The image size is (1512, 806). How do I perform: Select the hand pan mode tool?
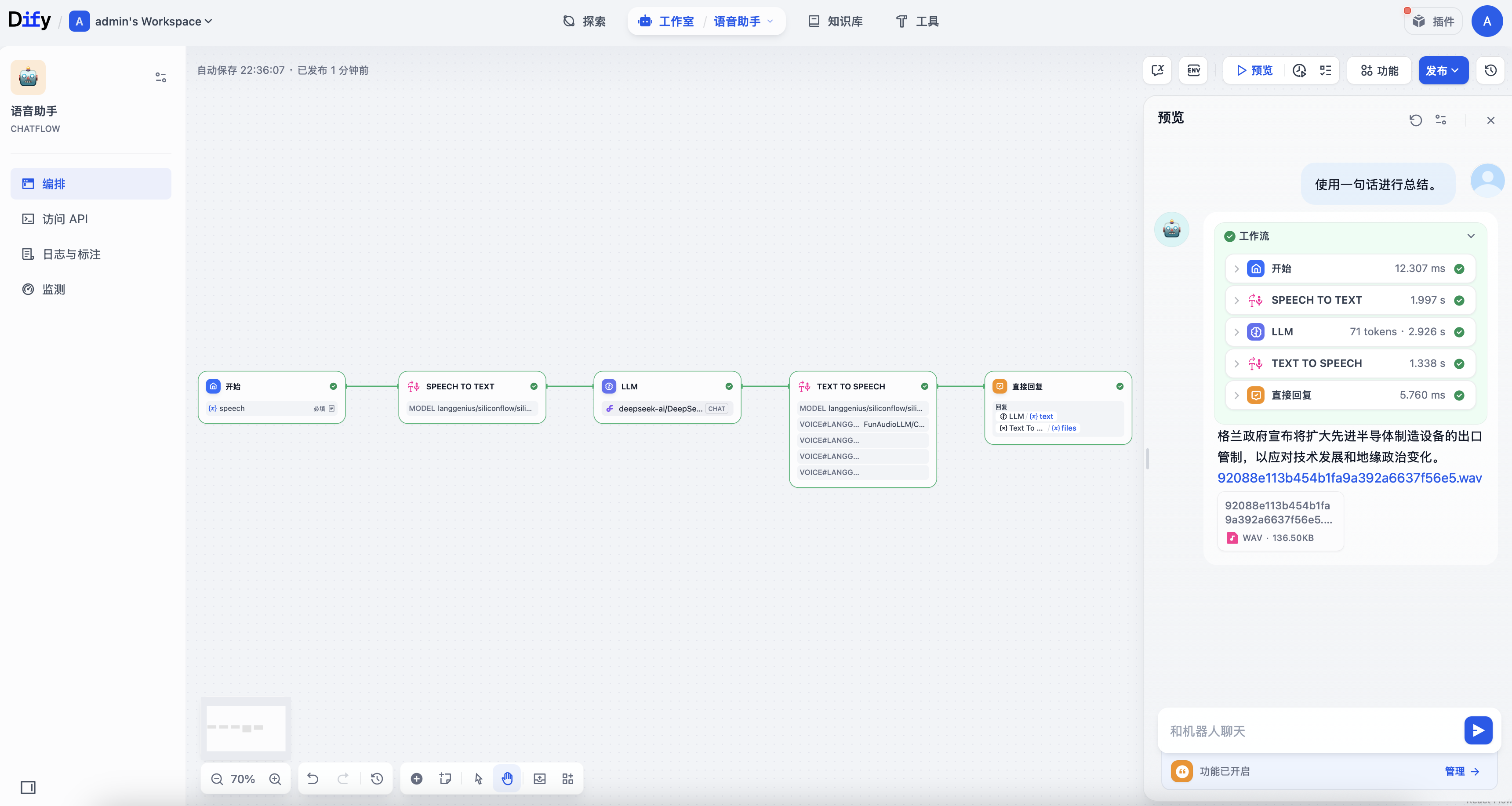[507, 779]
